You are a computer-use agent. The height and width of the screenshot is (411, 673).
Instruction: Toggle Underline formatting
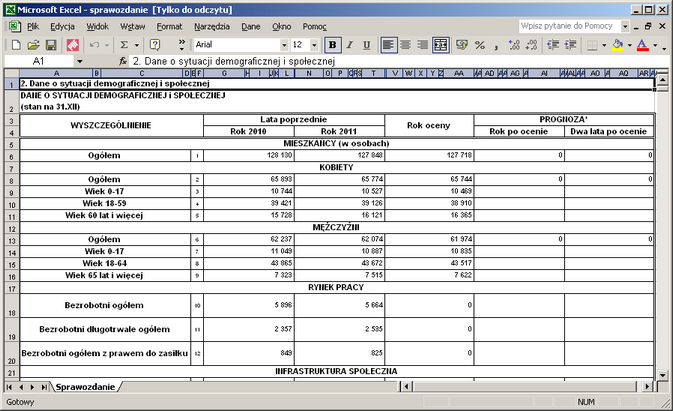(367, 45)
